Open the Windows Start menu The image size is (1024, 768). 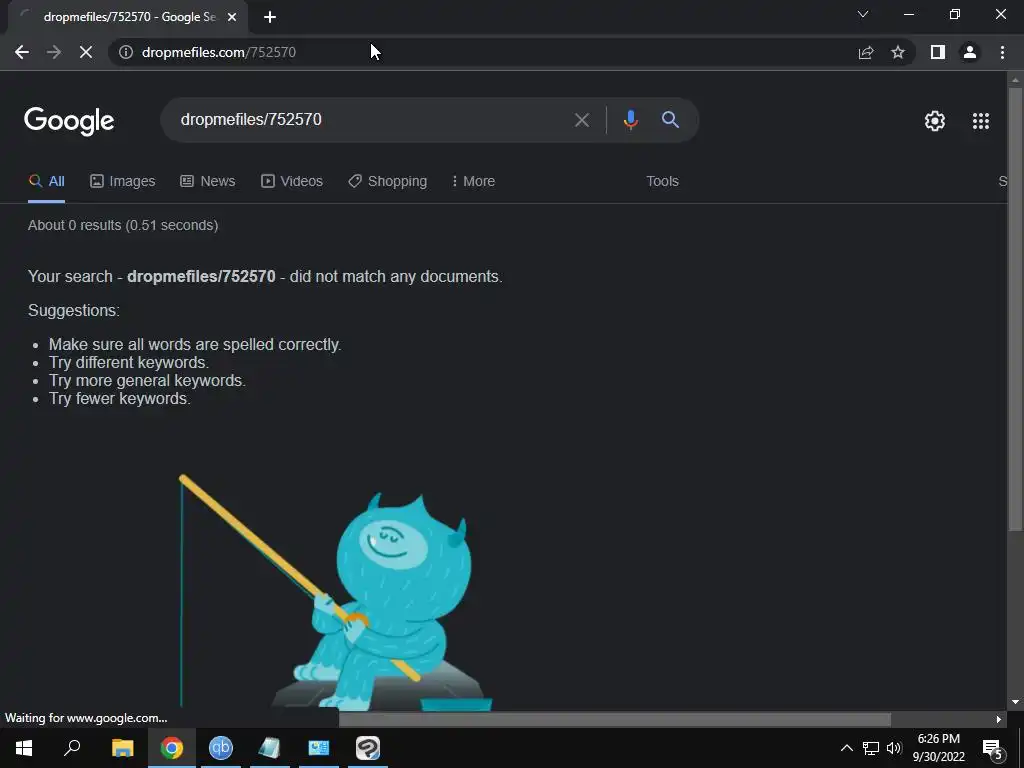coord(24,748)
